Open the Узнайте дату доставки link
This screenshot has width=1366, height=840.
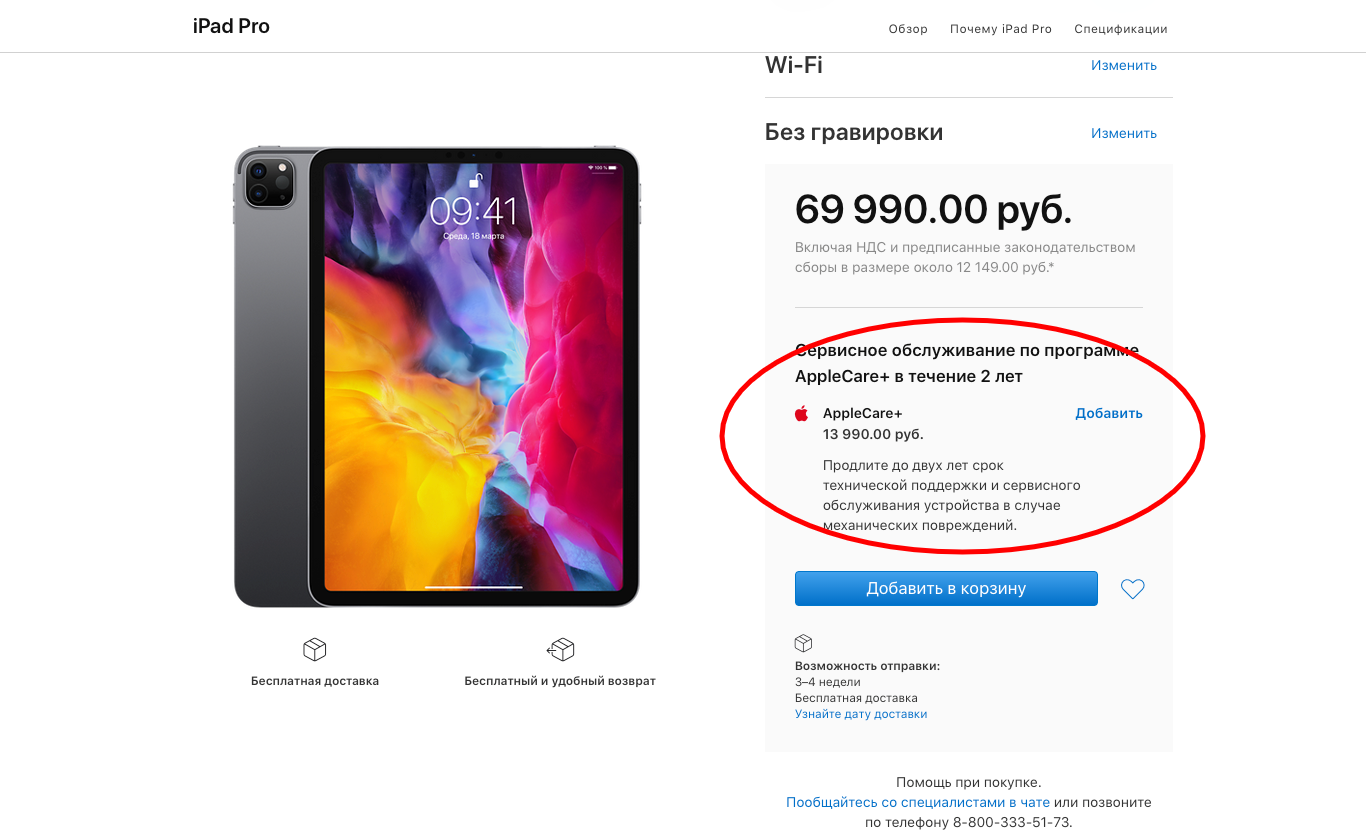coord(861,714)
